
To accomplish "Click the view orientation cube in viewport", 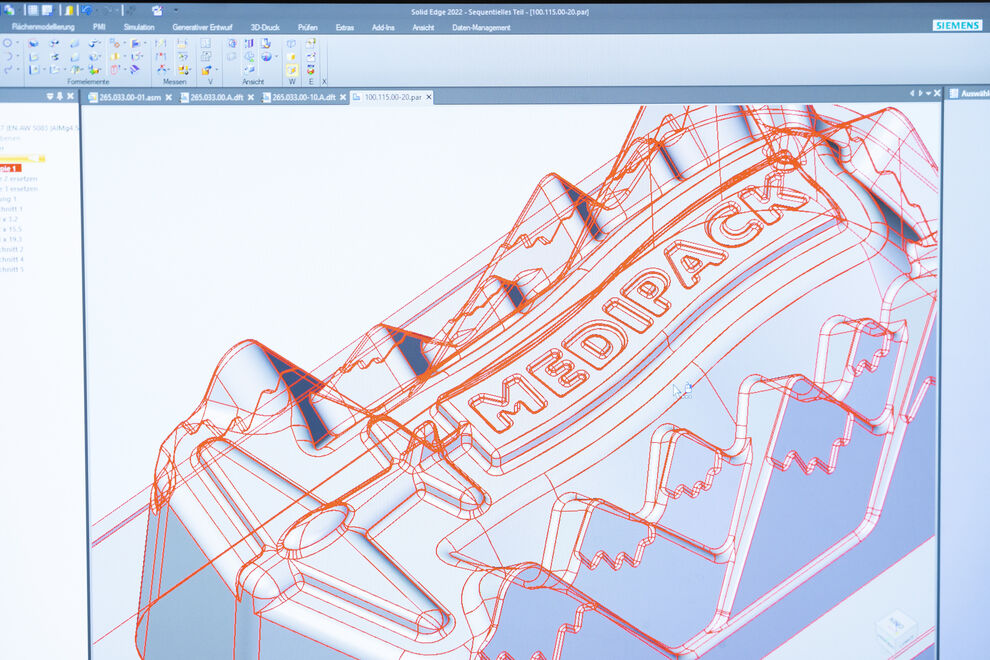I will tap(895, 629).
